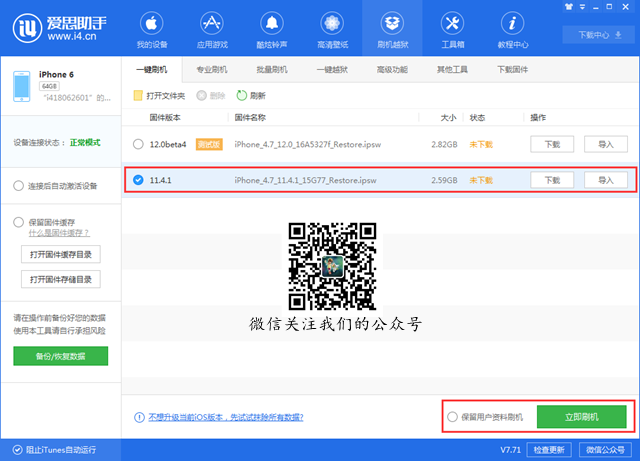
Task: Click 微信公众号 button in status bar
Action: point(606,450)
